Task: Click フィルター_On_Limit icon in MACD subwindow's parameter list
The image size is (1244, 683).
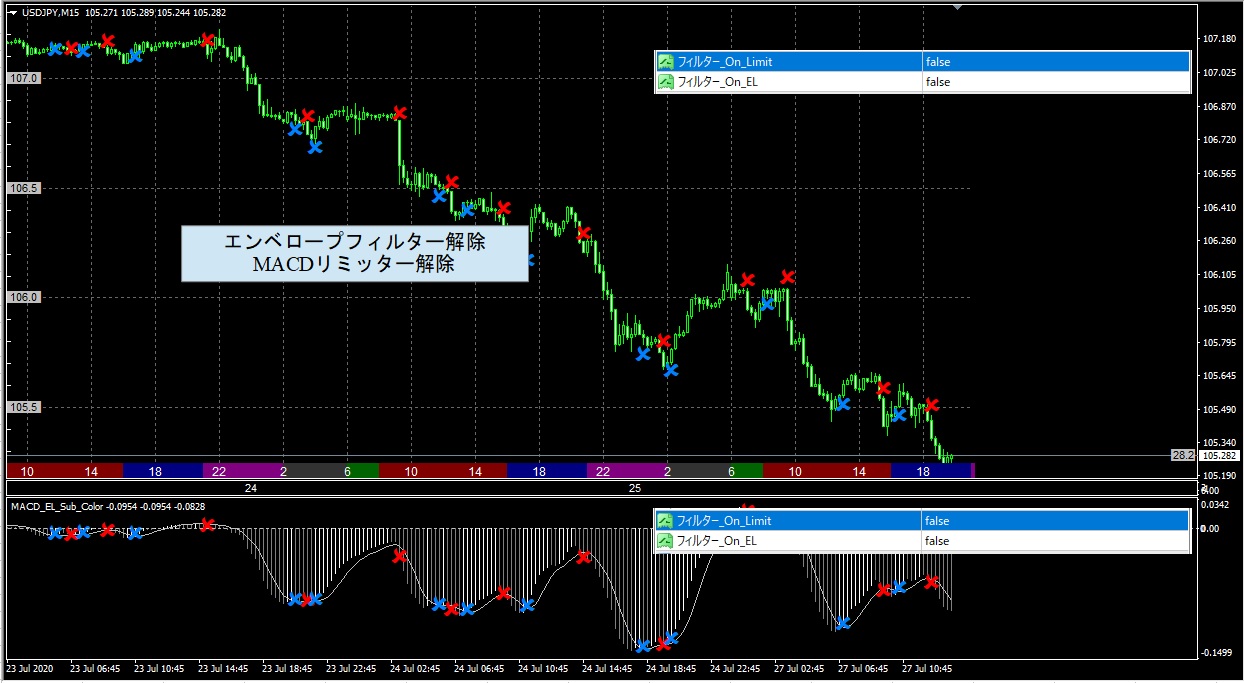Action: coord(666,521)
